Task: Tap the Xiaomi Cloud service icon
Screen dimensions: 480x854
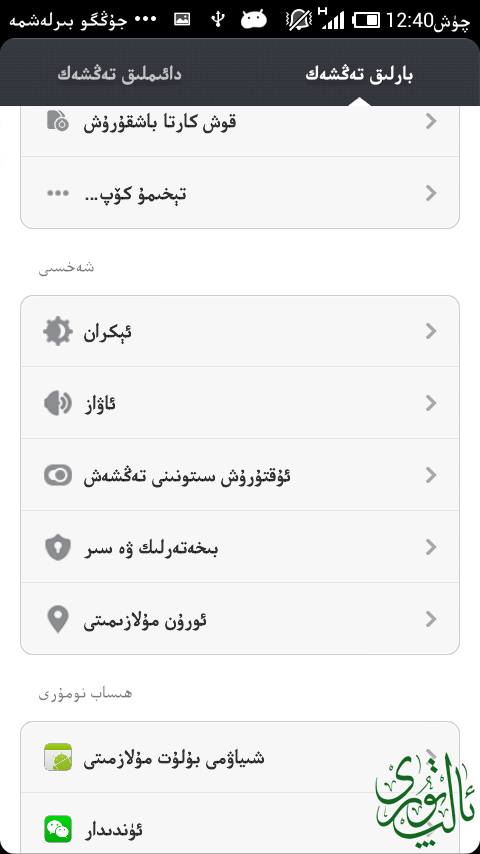Action: tap(58, 757)
